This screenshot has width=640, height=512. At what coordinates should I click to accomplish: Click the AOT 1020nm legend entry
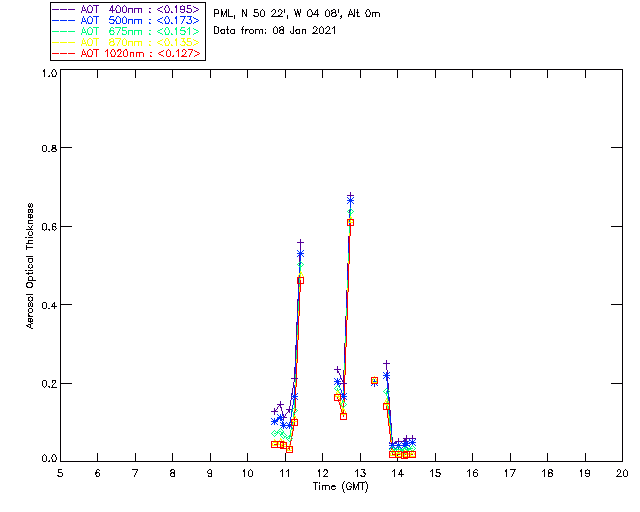(126, 53)
